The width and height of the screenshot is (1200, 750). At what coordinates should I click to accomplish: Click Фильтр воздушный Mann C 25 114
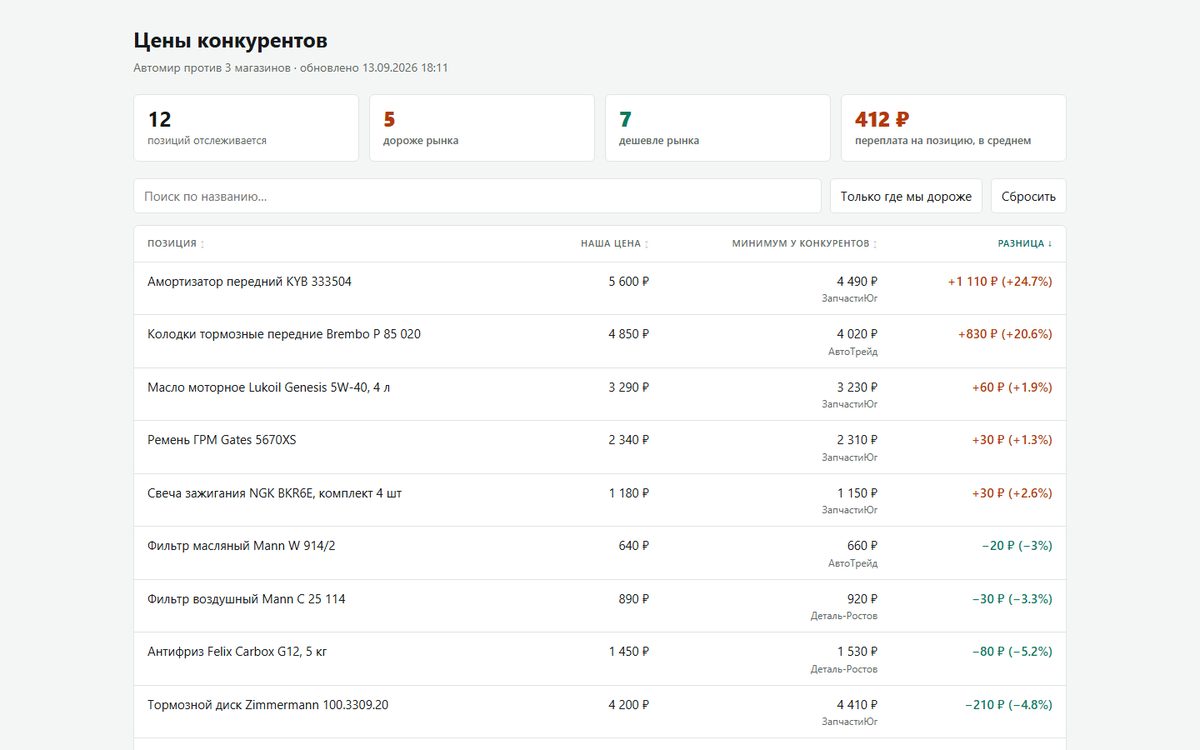pyautogui.click(x=246, y=599)
